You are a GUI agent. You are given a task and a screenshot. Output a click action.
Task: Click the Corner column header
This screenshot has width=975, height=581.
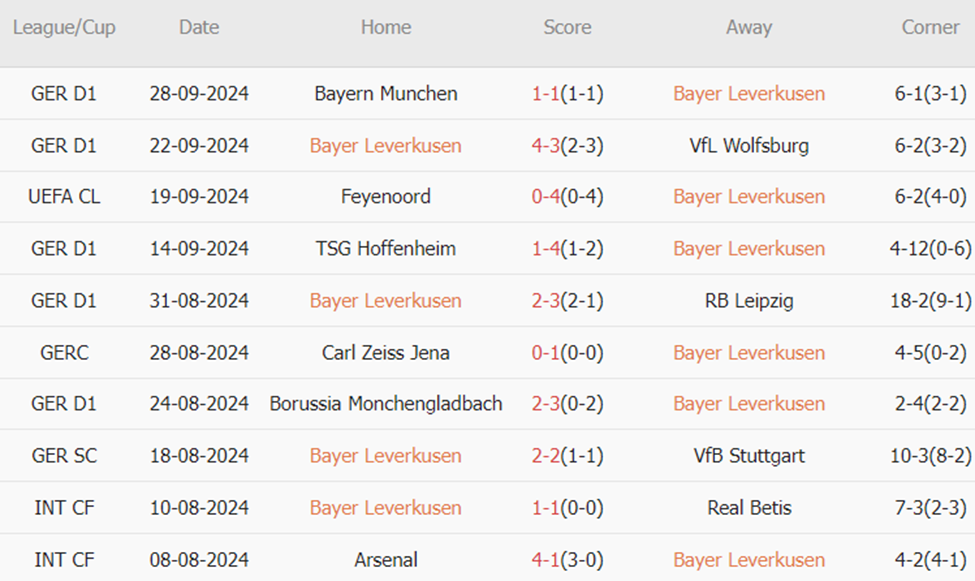[930, 28]
